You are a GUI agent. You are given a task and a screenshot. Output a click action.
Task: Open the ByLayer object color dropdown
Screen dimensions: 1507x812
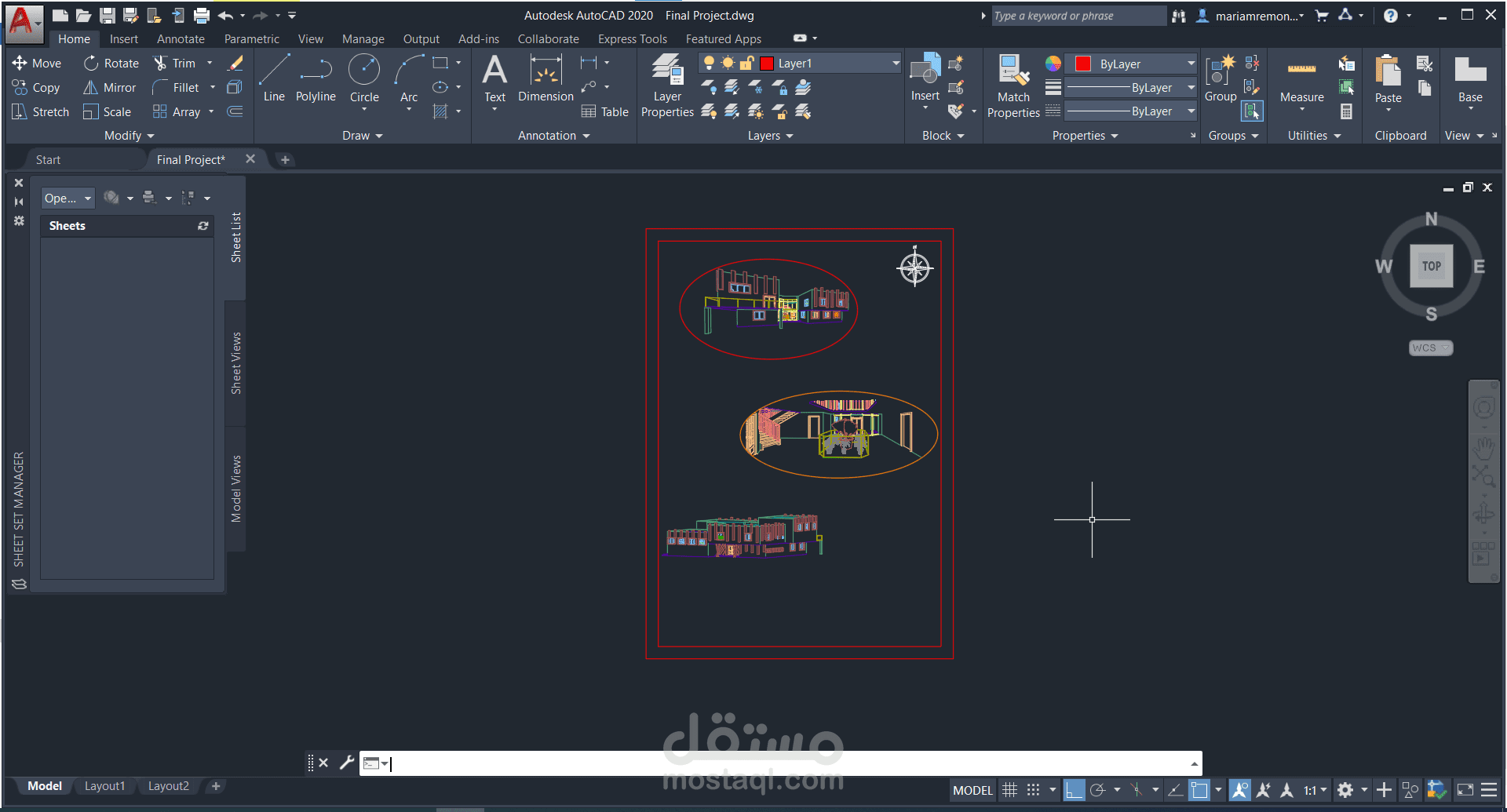click(1191, 64)
